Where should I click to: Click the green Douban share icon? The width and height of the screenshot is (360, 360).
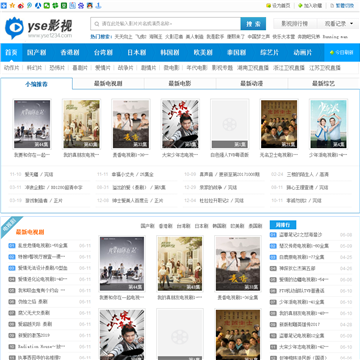(x=64, y=6)
